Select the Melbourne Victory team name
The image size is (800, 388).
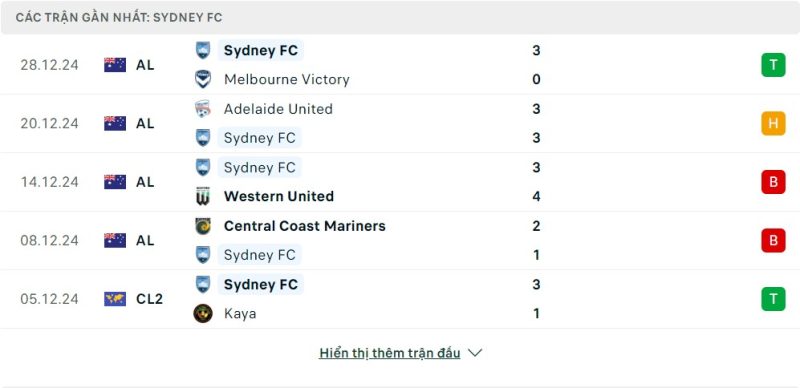pyautogui.click(x=287, y=80)
